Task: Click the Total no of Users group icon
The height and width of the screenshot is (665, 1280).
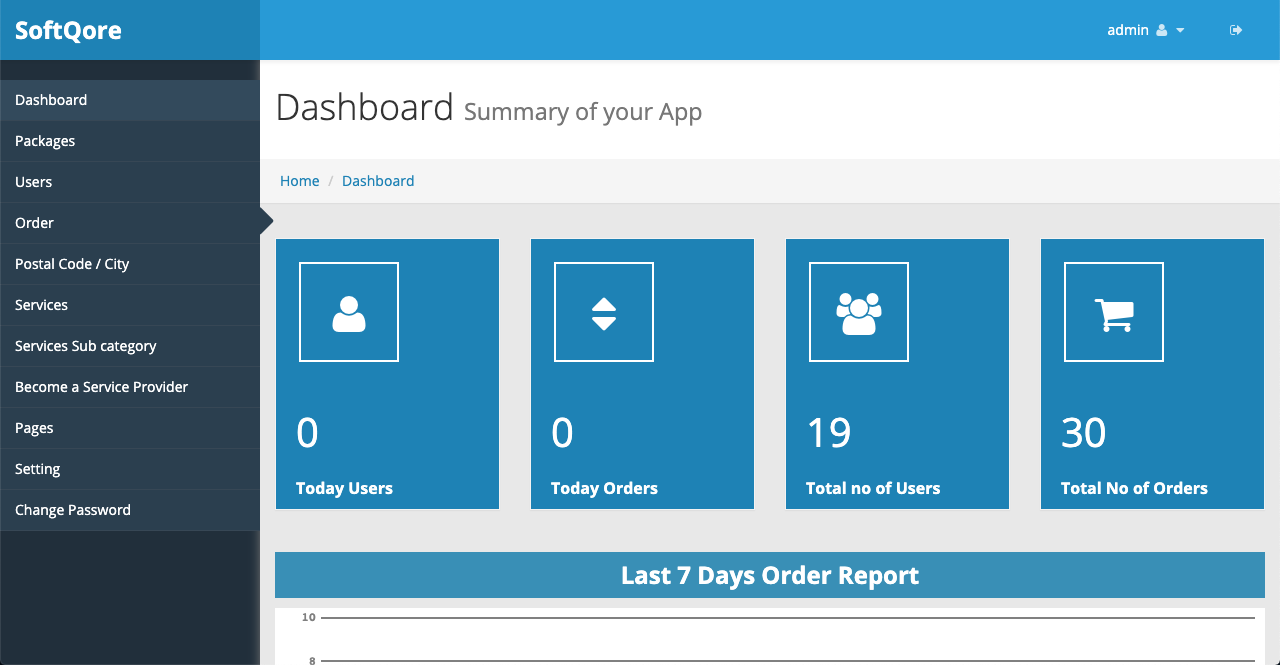Action: (x=859, y=313)
